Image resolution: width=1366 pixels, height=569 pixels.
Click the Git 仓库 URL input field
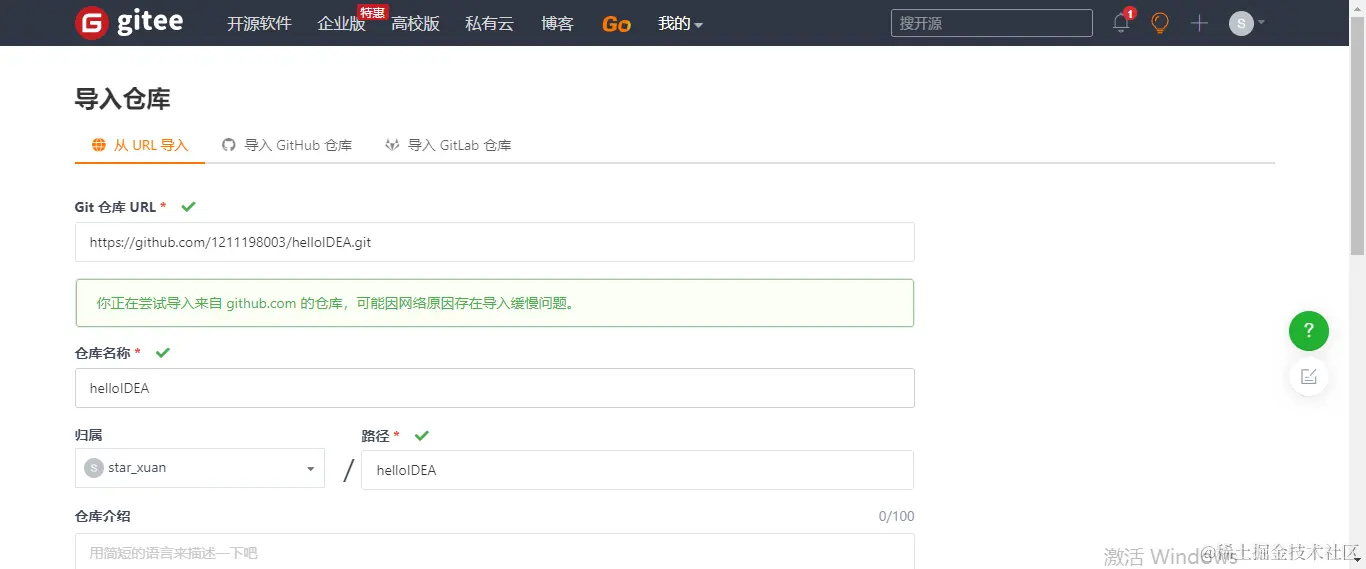click(x=495, y=242)
